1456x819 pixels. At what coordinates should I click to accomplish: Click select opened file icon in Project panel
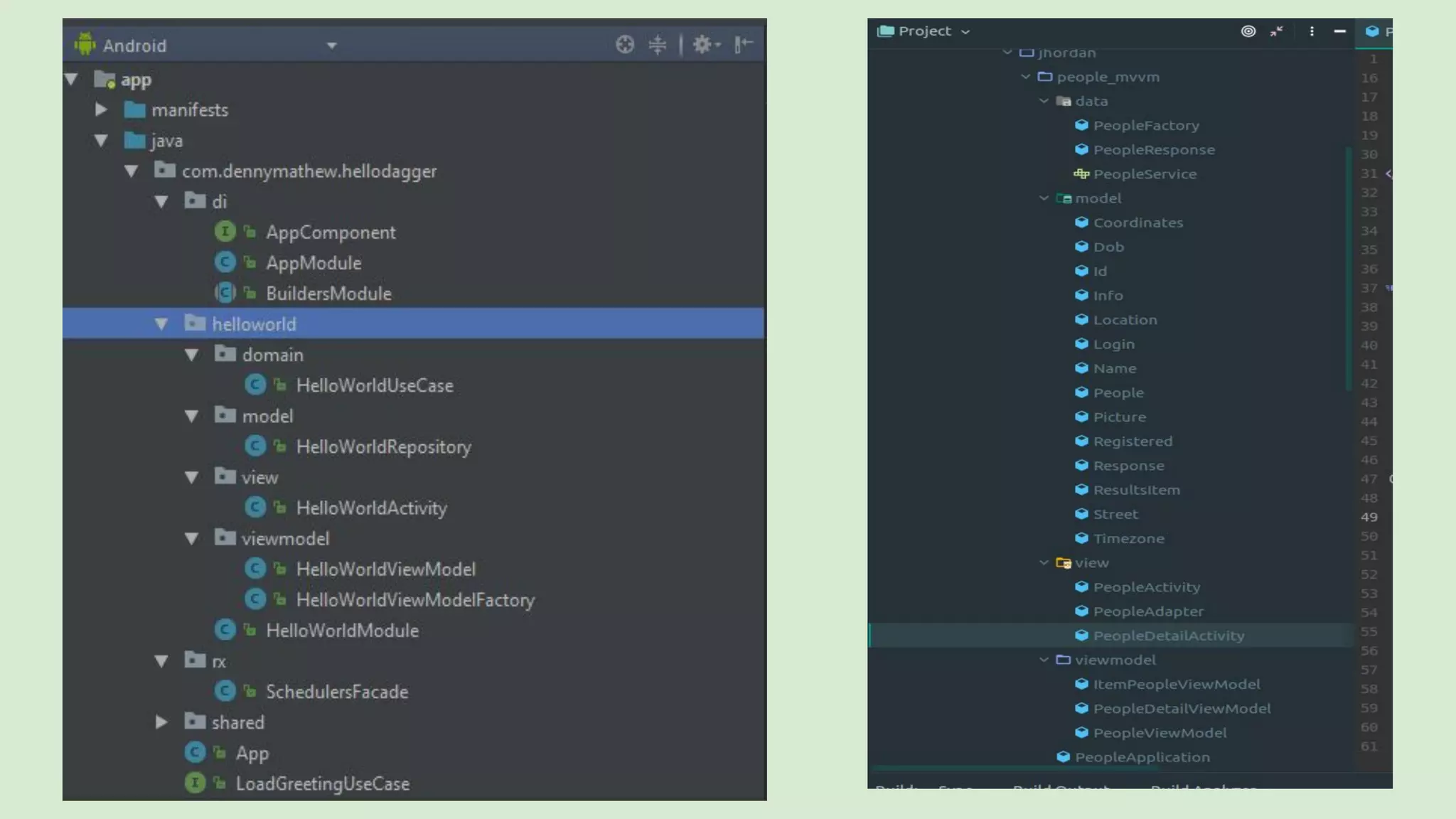(x=1248, y=31)
